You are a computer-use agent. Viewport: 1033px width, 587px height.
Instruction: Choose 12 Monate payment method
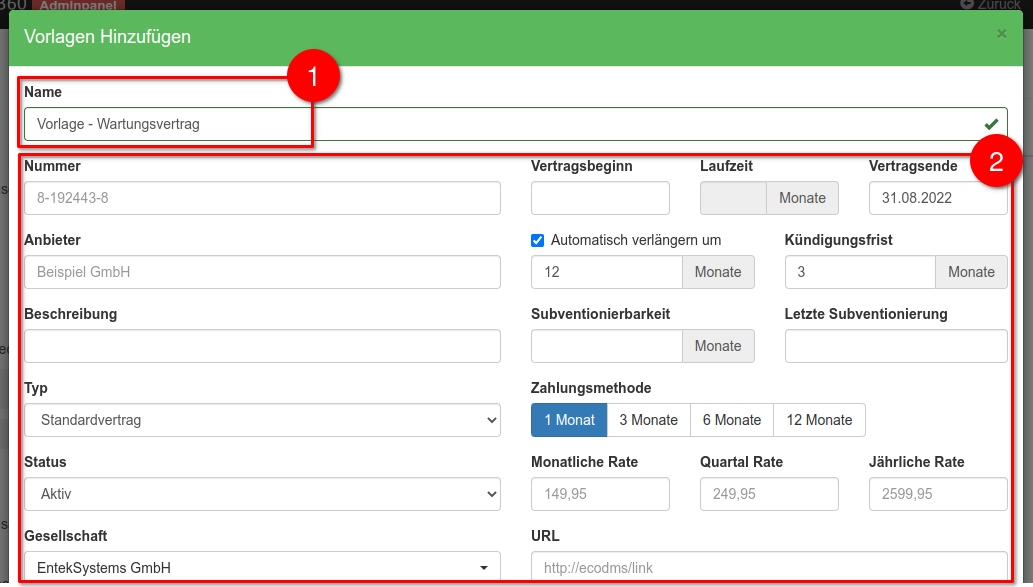click(819, 420)
